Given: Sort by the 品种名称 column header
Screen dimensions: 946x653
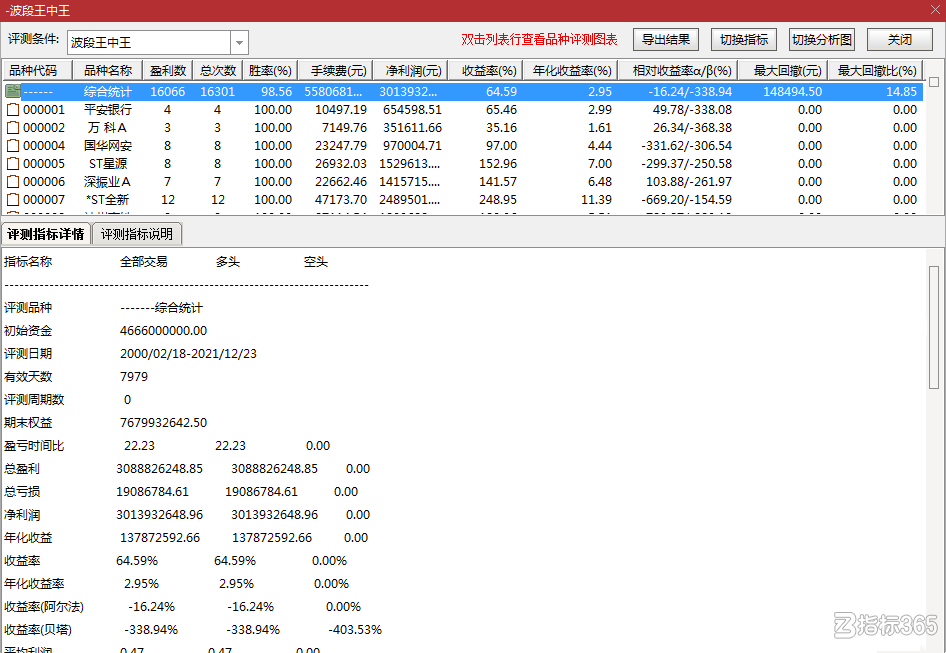Looking at the screenshot, I should 107,71.
